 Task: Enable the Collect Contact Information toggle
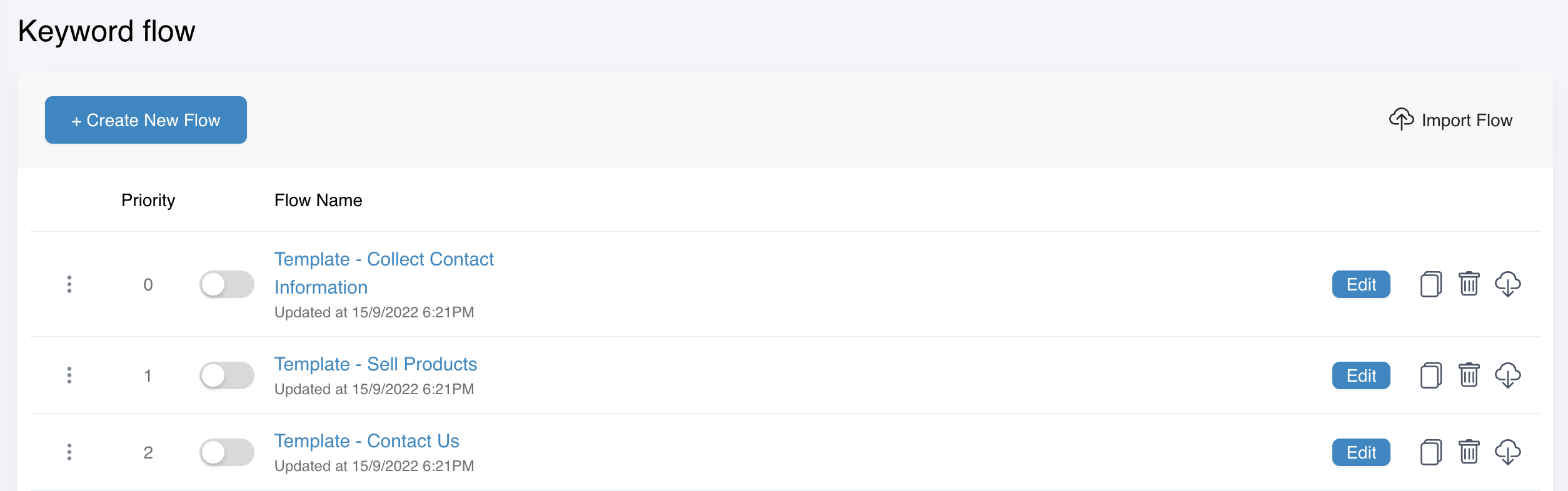click(x=226, y=284)
